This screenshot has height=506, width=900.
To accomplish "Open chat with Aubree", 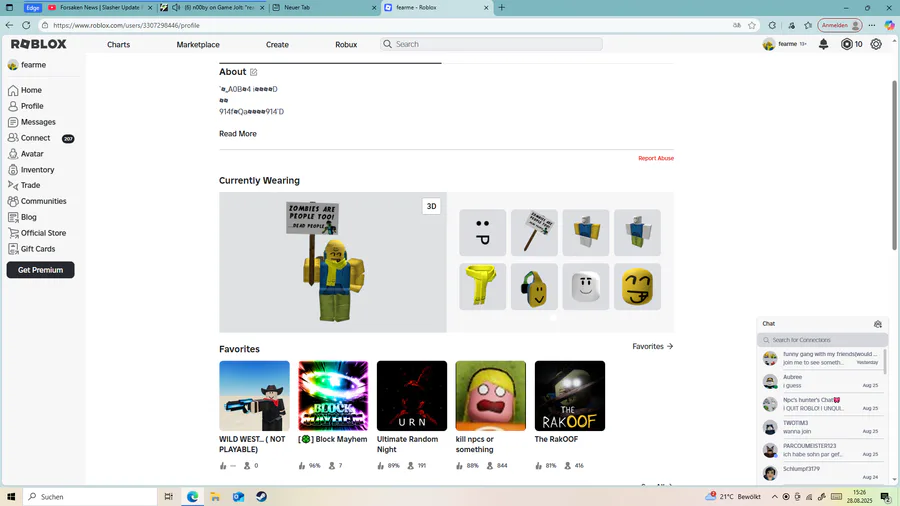I will 823,382.
